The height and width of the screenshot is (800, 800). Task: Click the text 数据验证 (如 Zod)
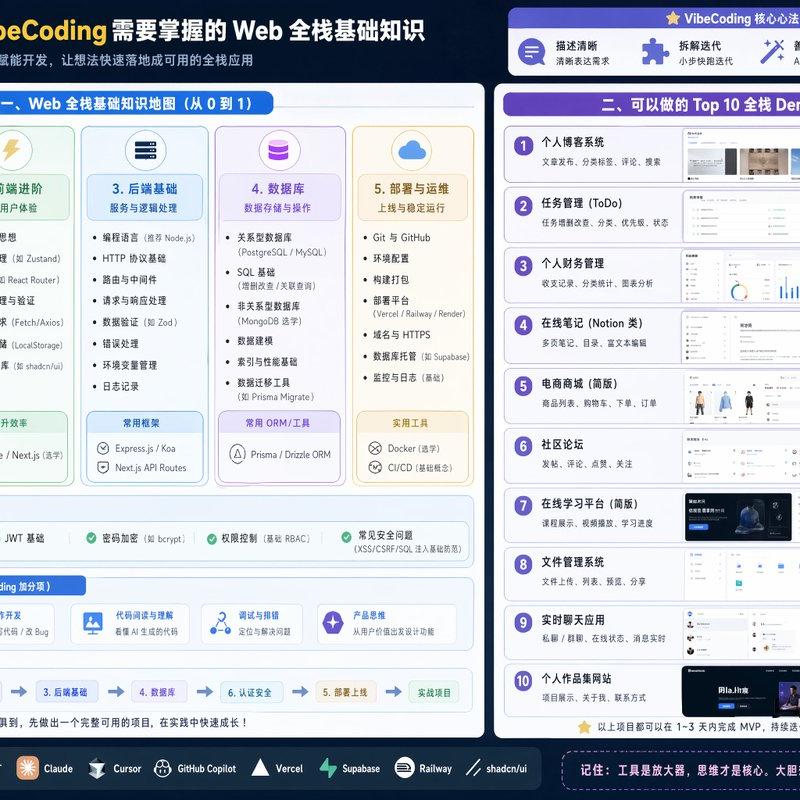click(x=140, y=322)
